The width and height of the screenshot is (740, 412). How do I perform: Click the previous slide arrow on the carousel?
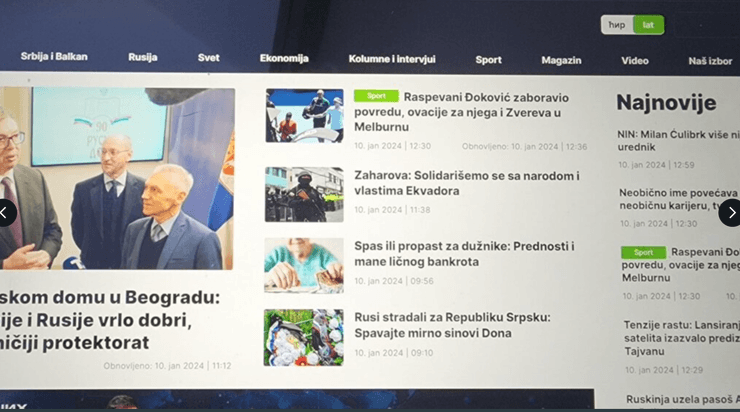[8, 212]
